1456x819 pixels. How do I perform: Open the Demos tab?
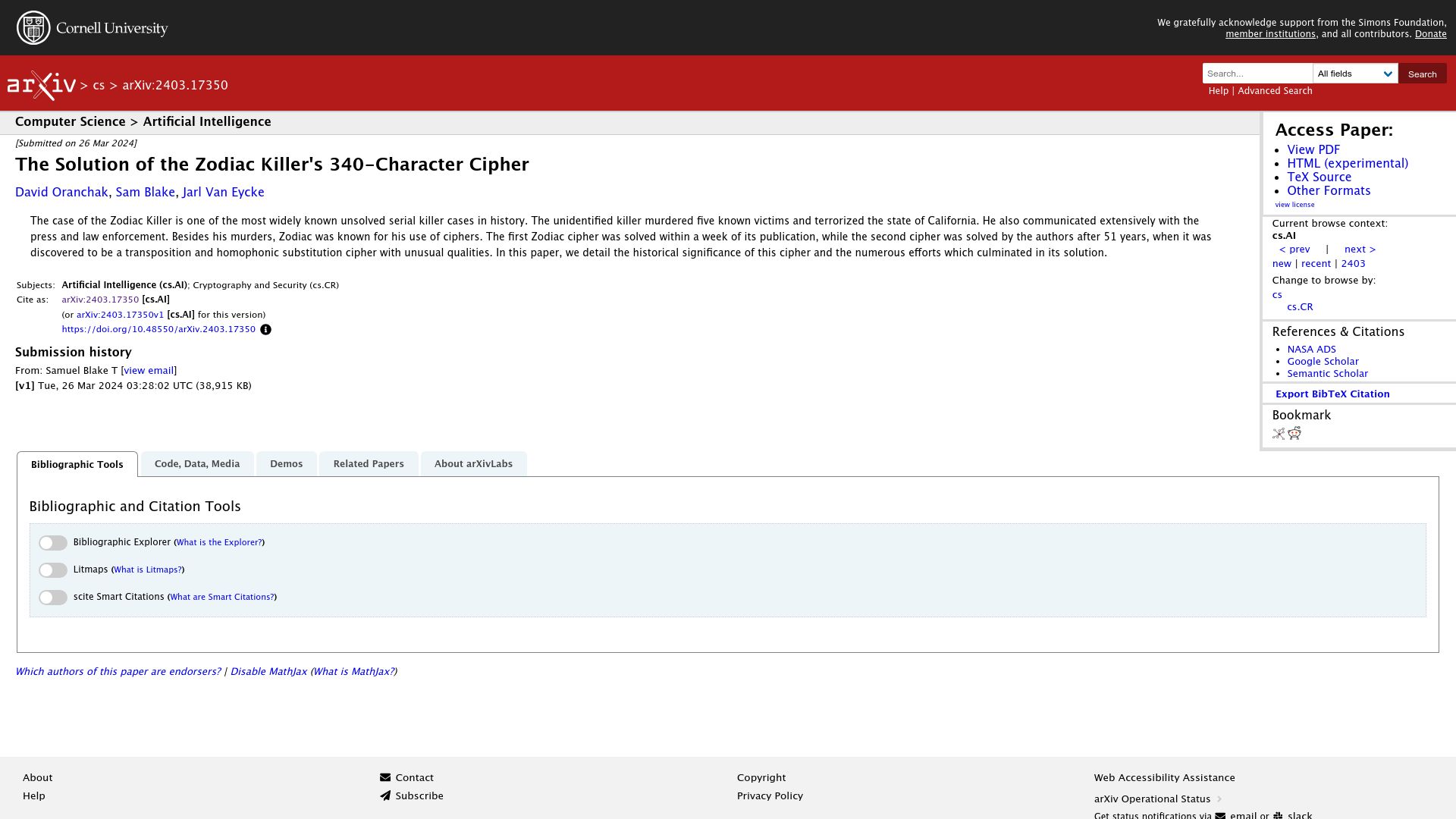tap(286, 464)
